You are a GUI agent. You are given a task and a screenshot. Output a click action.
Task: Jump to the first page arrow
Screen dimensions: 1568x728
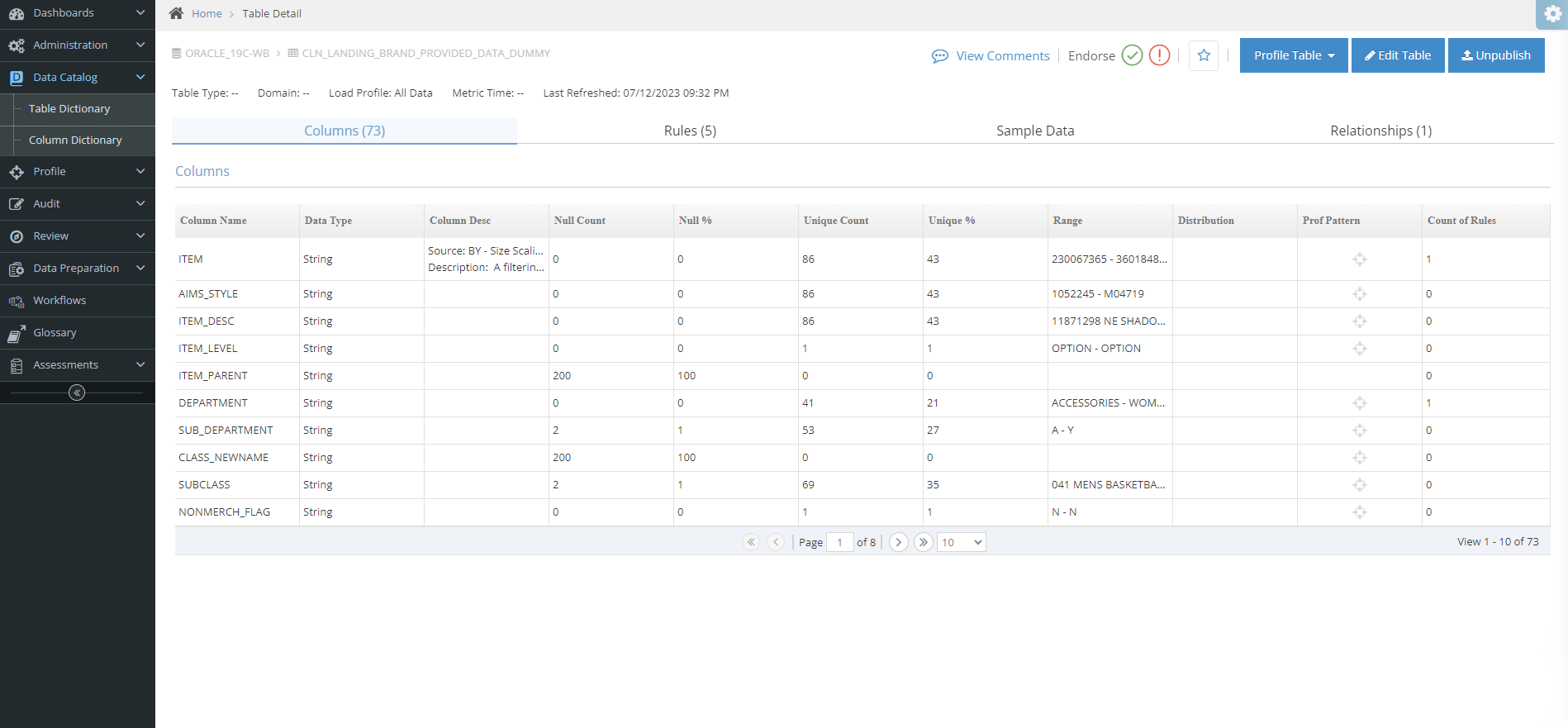click(x=751, y=542)
